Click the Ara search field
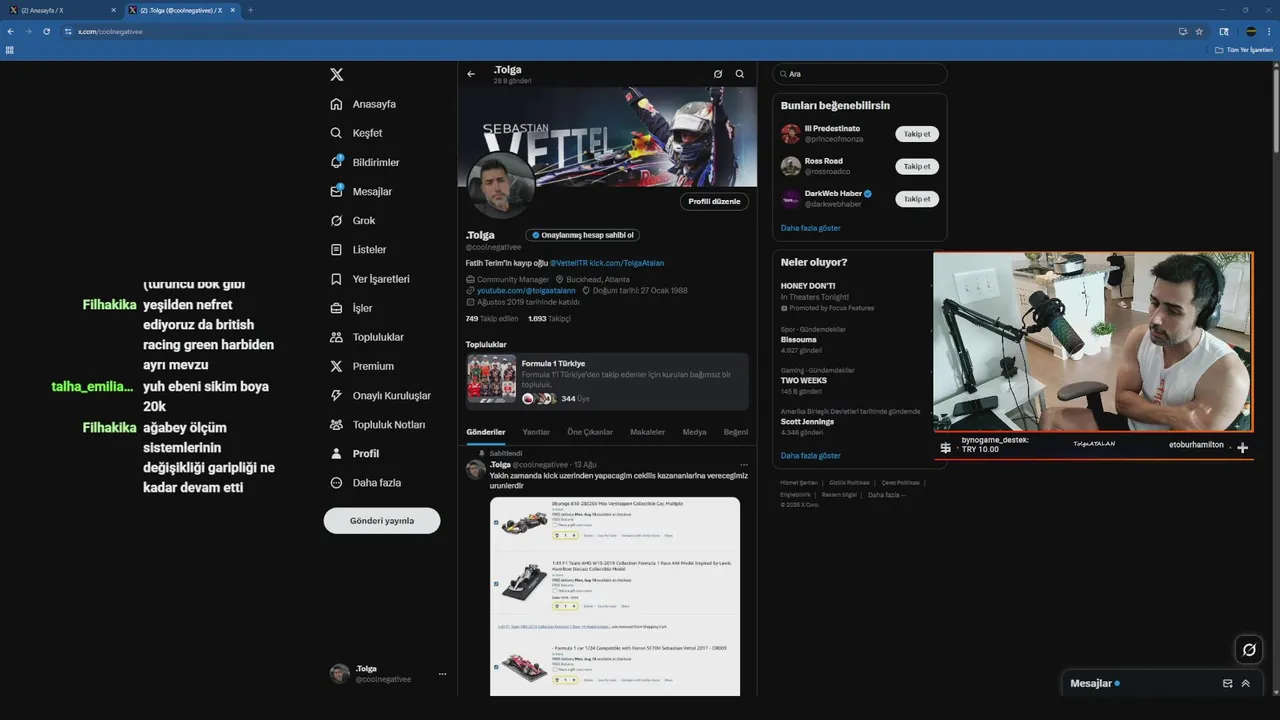This screenshot has width=1280, height=720. tap(859, 74)
